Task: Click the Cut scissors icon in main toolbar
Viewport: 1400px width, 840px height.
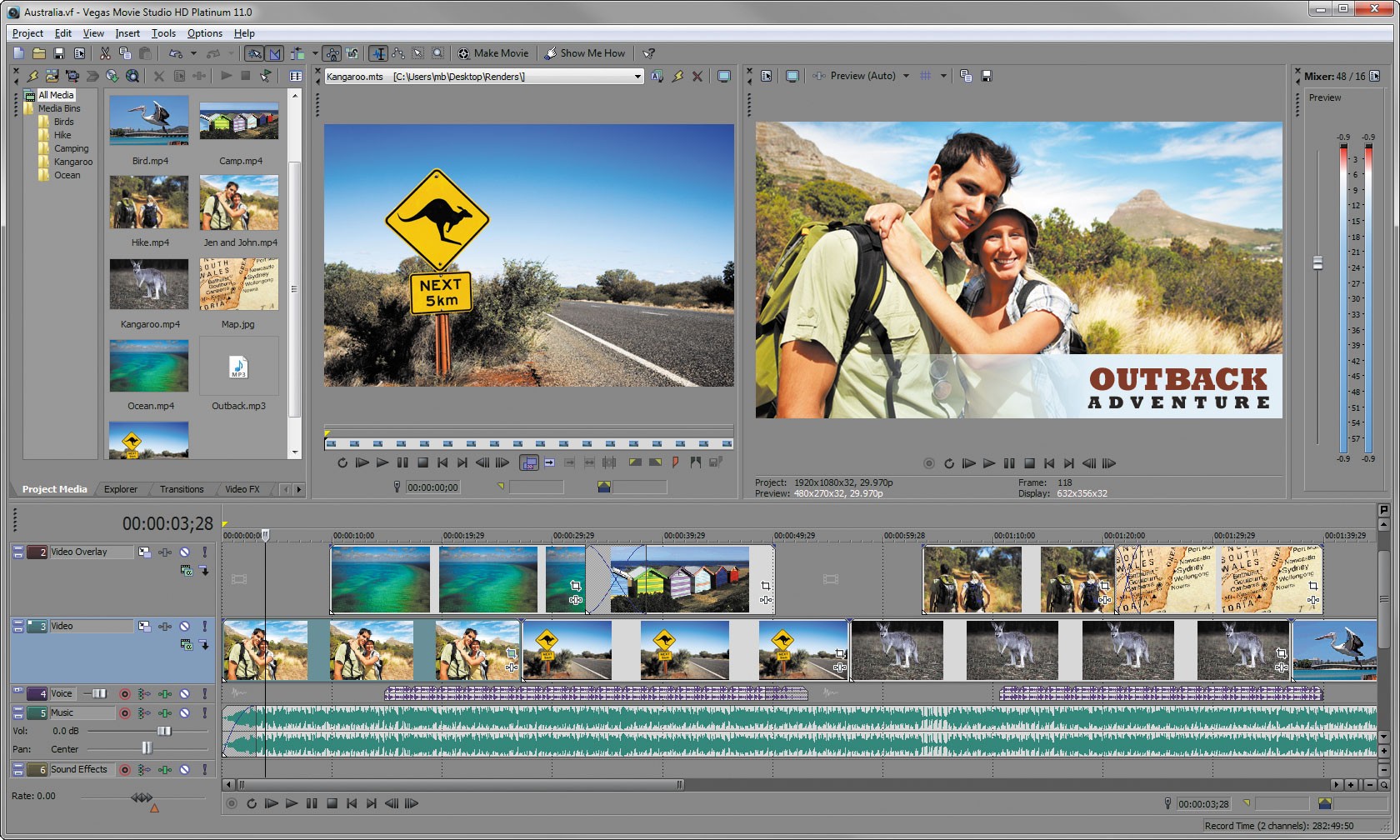Action: [105, 53]
